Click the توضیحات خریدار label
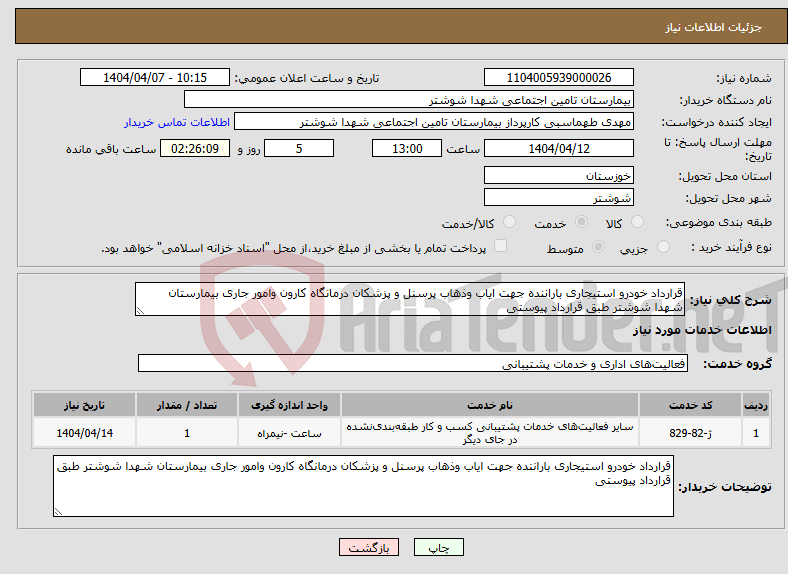The image size is (788, 574). (x=725, y=487)
